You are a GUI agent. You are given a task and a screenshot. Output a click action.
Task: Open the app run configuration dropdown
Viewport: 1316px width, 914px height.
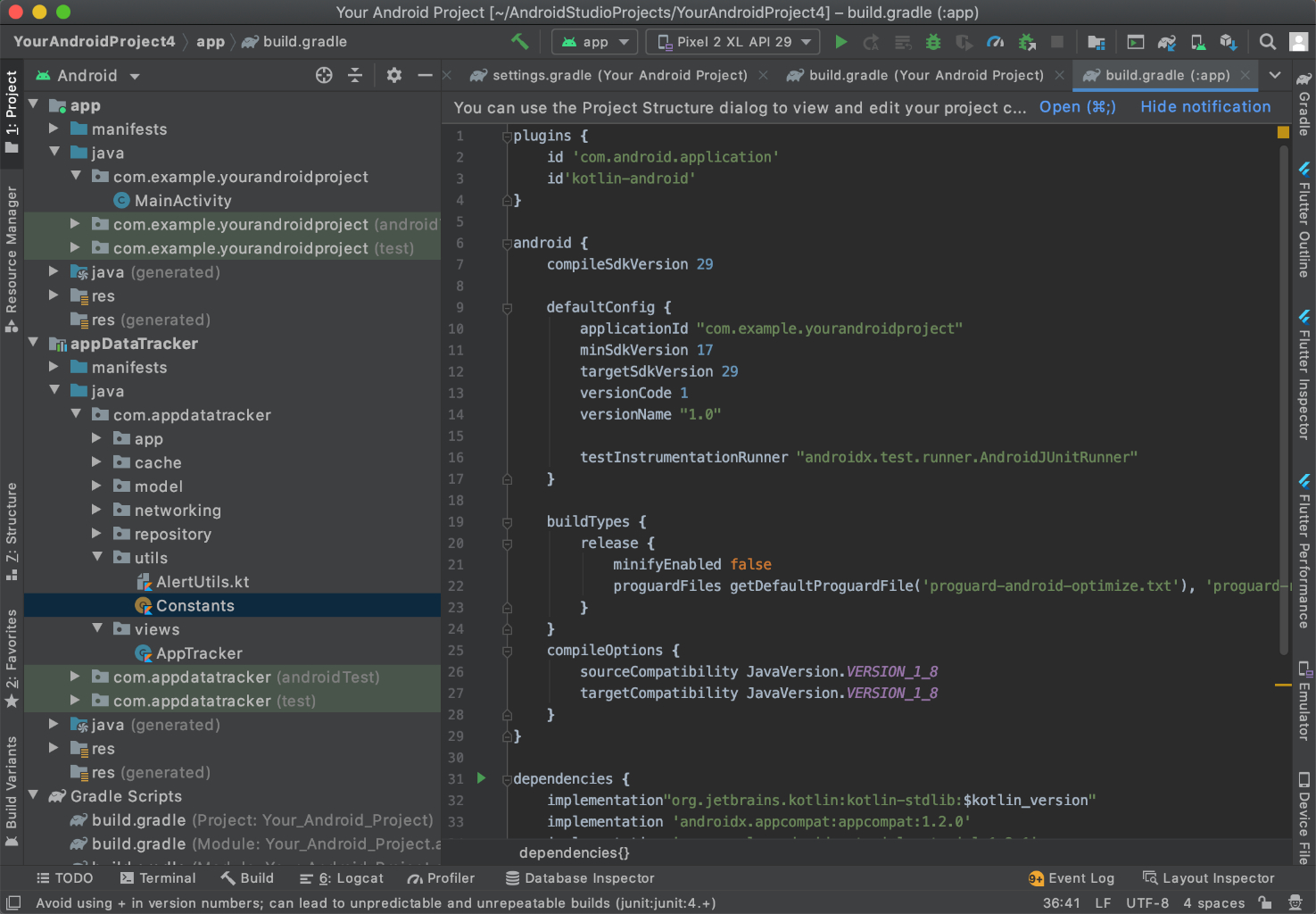pos(595,41)
